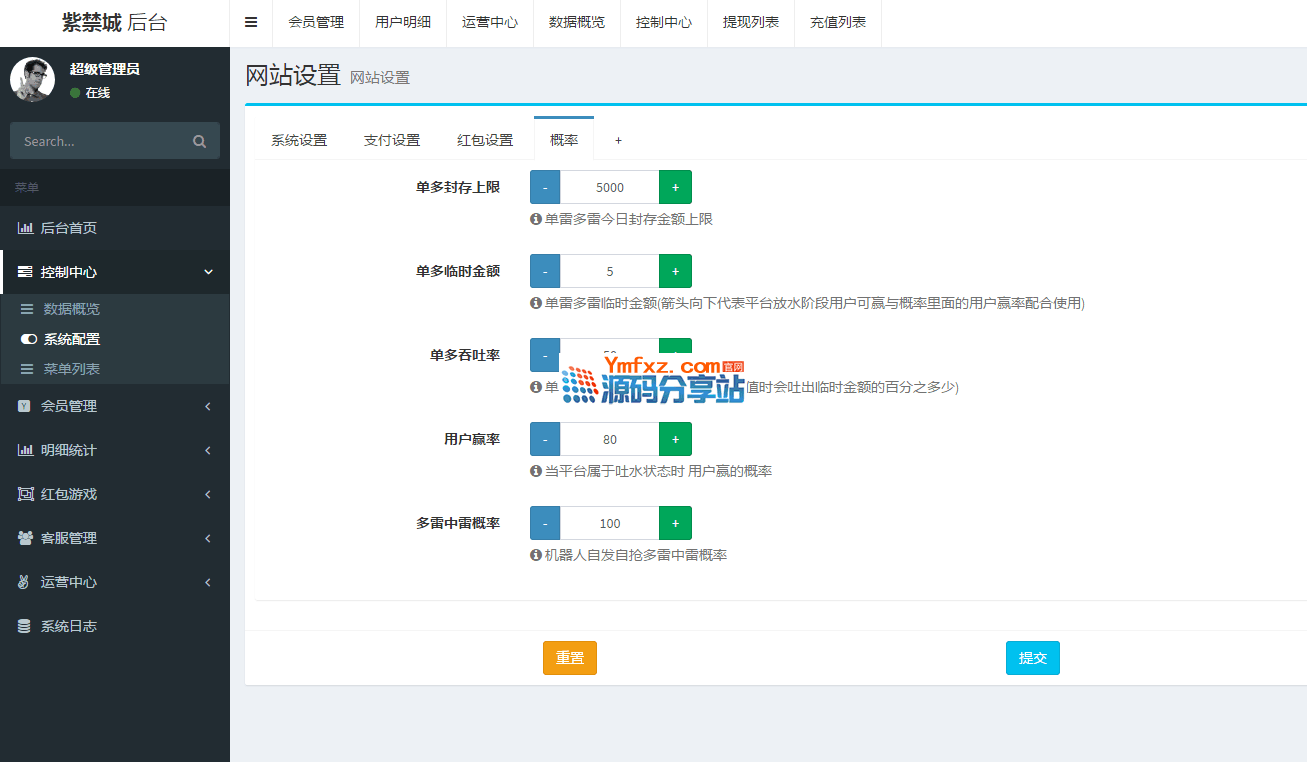Click the search magnifier icon in sidebar

click(x=199, y=141)
